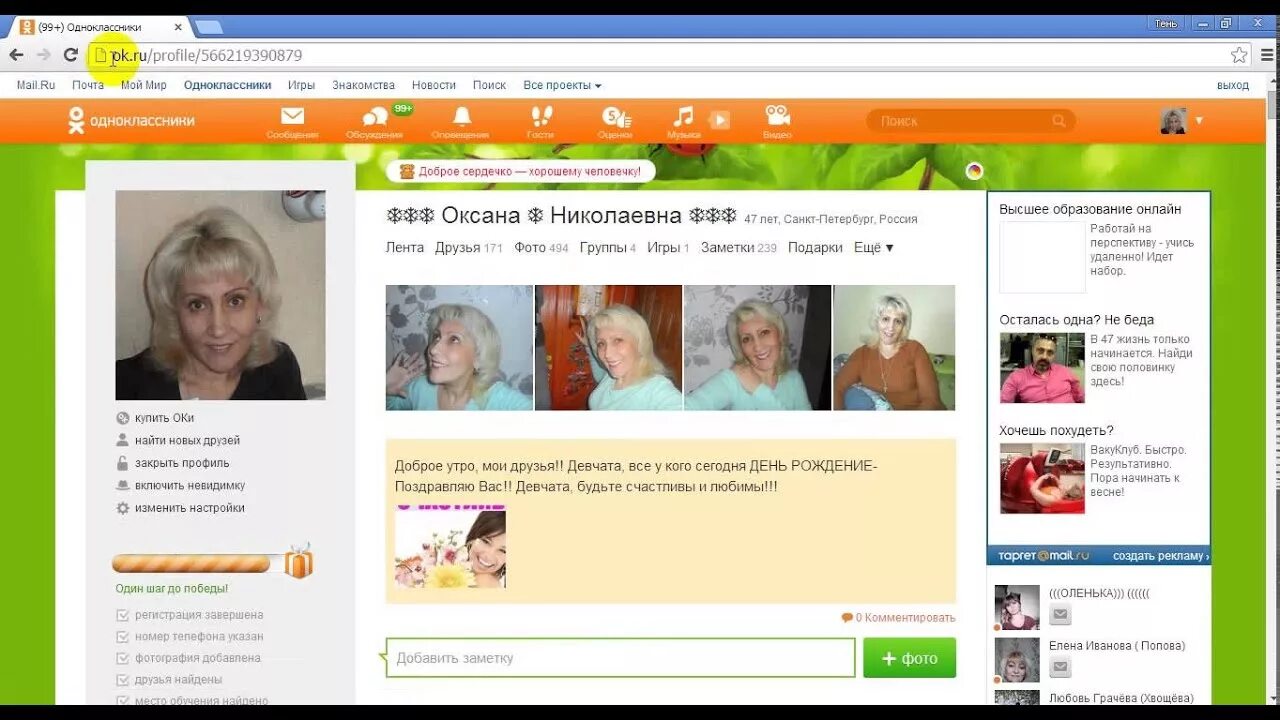The width and height of the screenshot is (1280, 720).
Task: Click the search magnifier icon
Action: click(x=1059, y=121)
